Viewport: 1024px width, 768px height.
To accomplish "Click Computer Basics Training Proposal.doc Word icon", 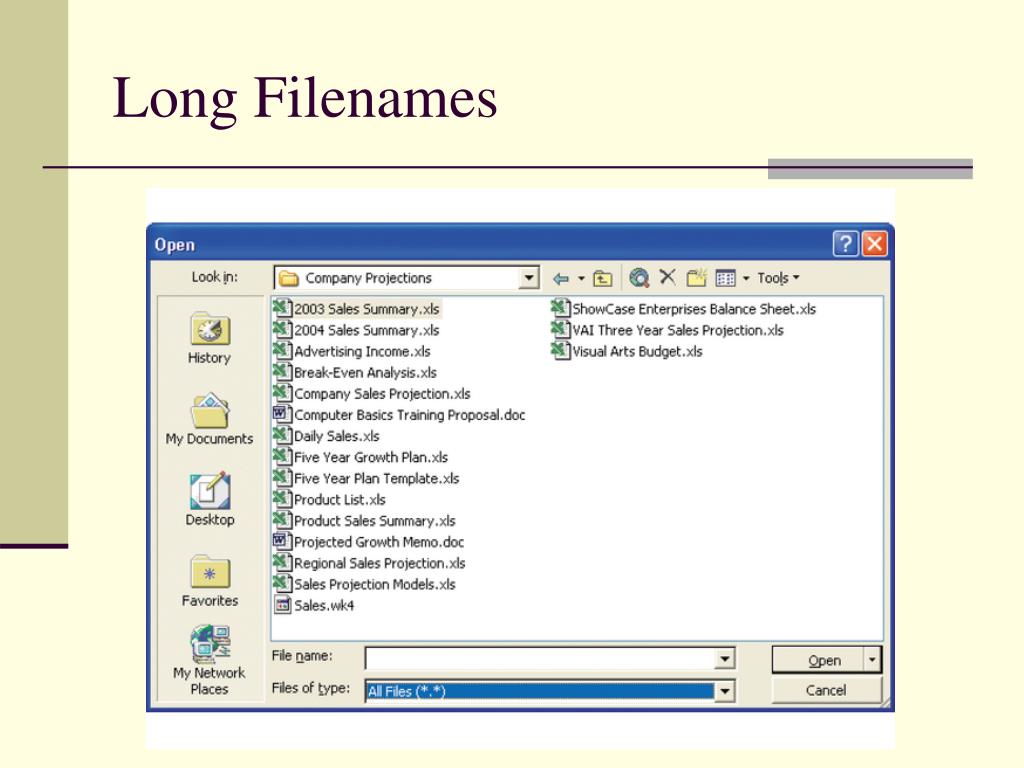I will point(281,414).
